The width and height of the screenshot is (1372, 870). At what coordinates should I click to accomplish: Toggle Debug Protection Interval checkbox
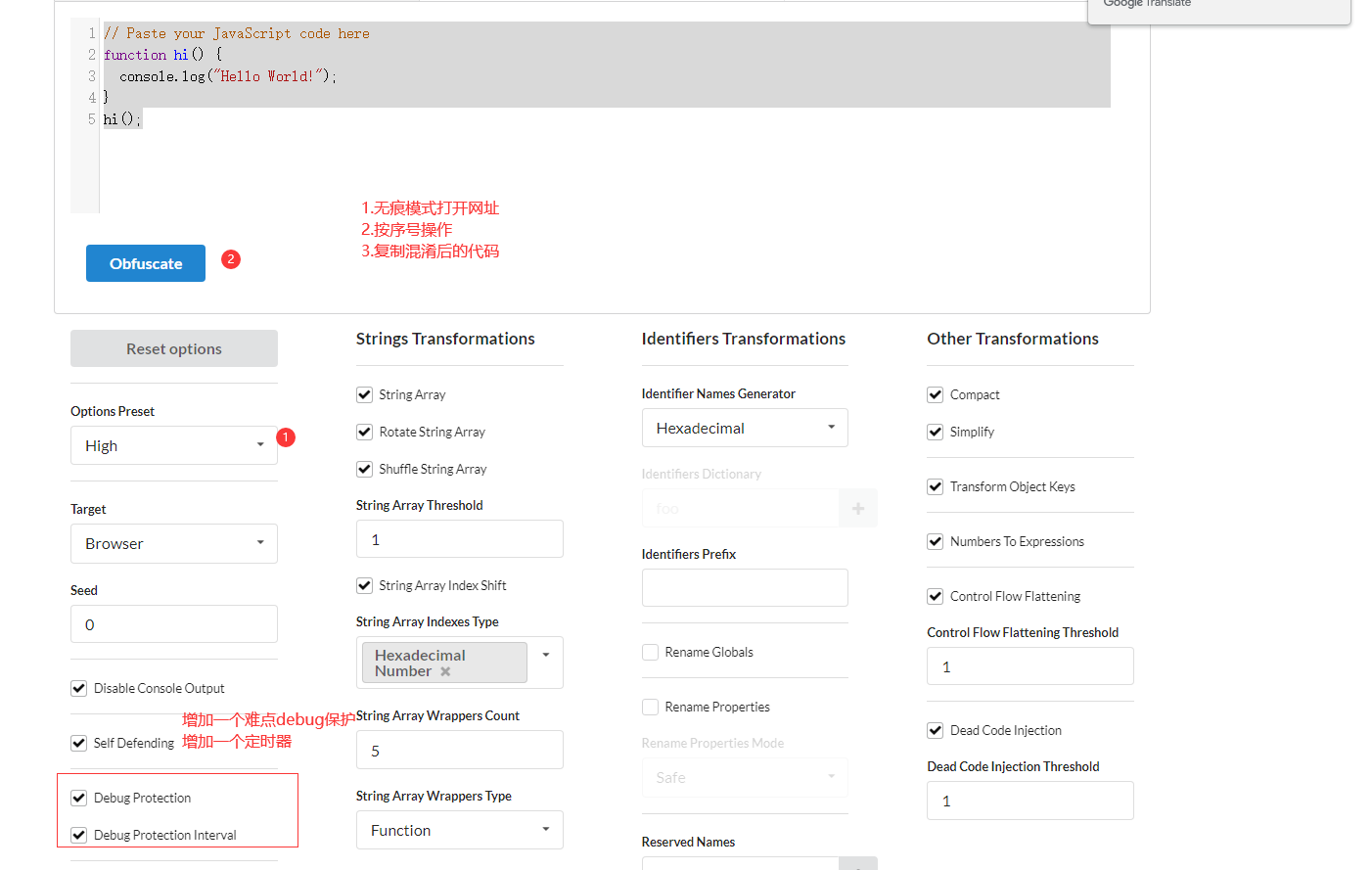tap(79, 835)
